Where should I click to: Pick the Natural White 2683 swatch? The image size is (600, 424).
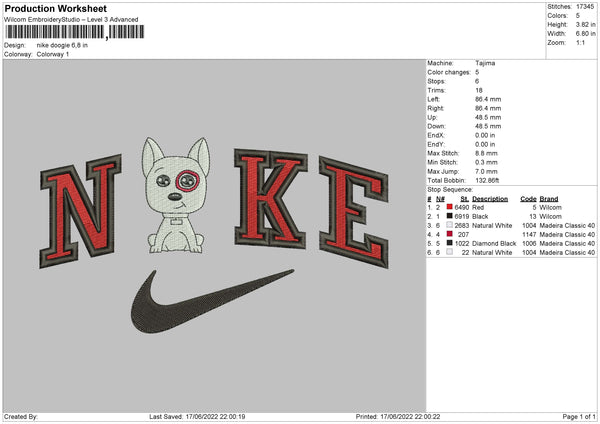coord(450,225)
